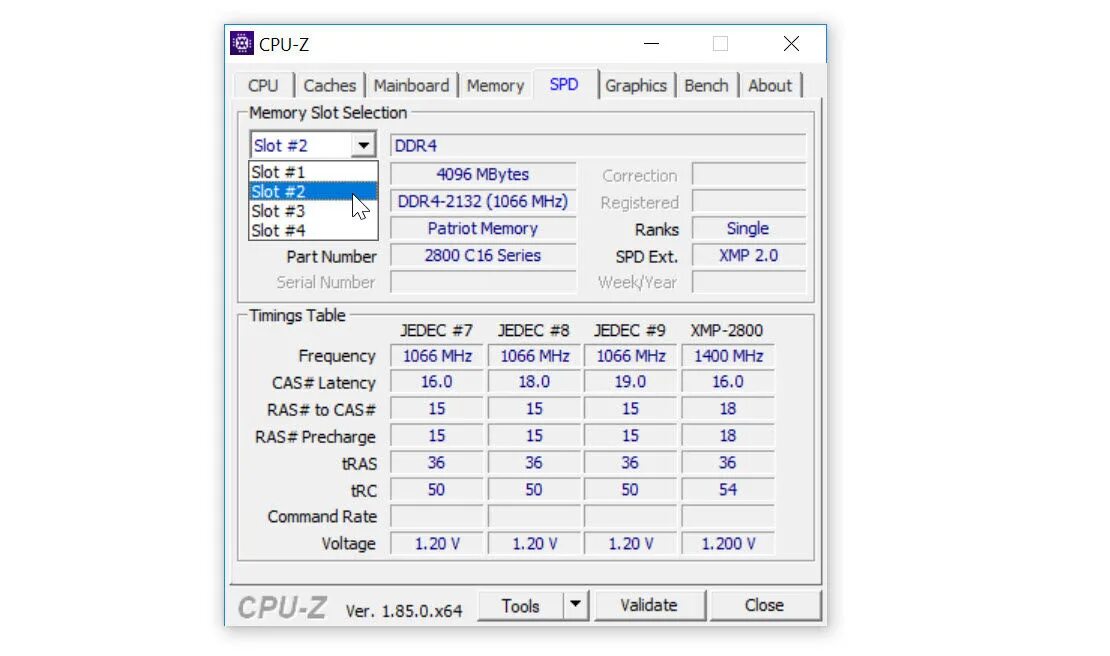
Task: Click JEDEC #8 CAS# Latency 18.0
Action: pos(534,382)
